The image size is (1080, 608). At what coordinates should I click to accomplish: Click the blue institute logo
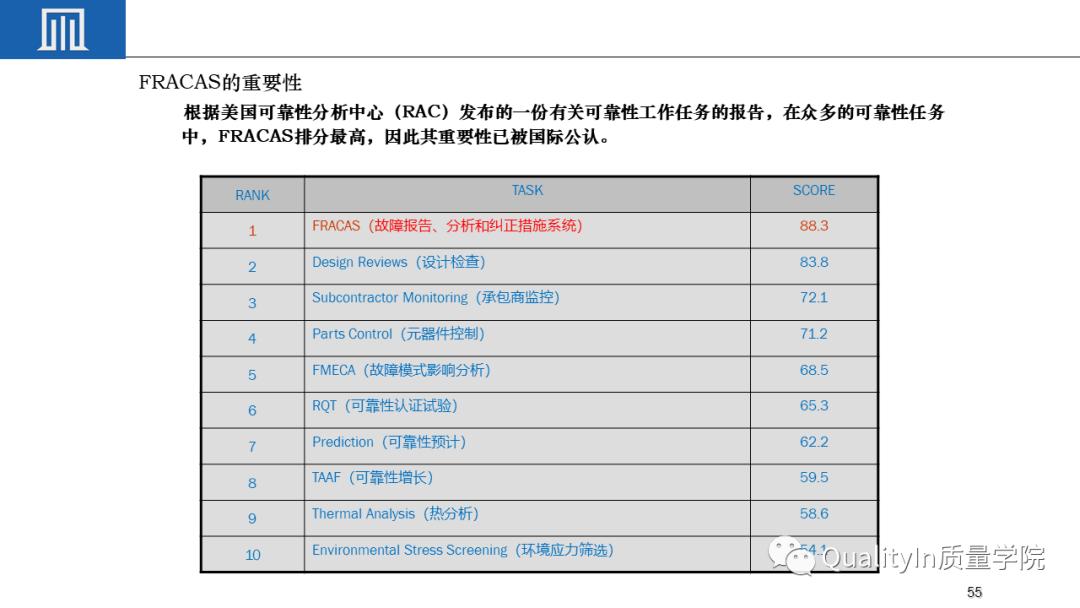(62, 28)
